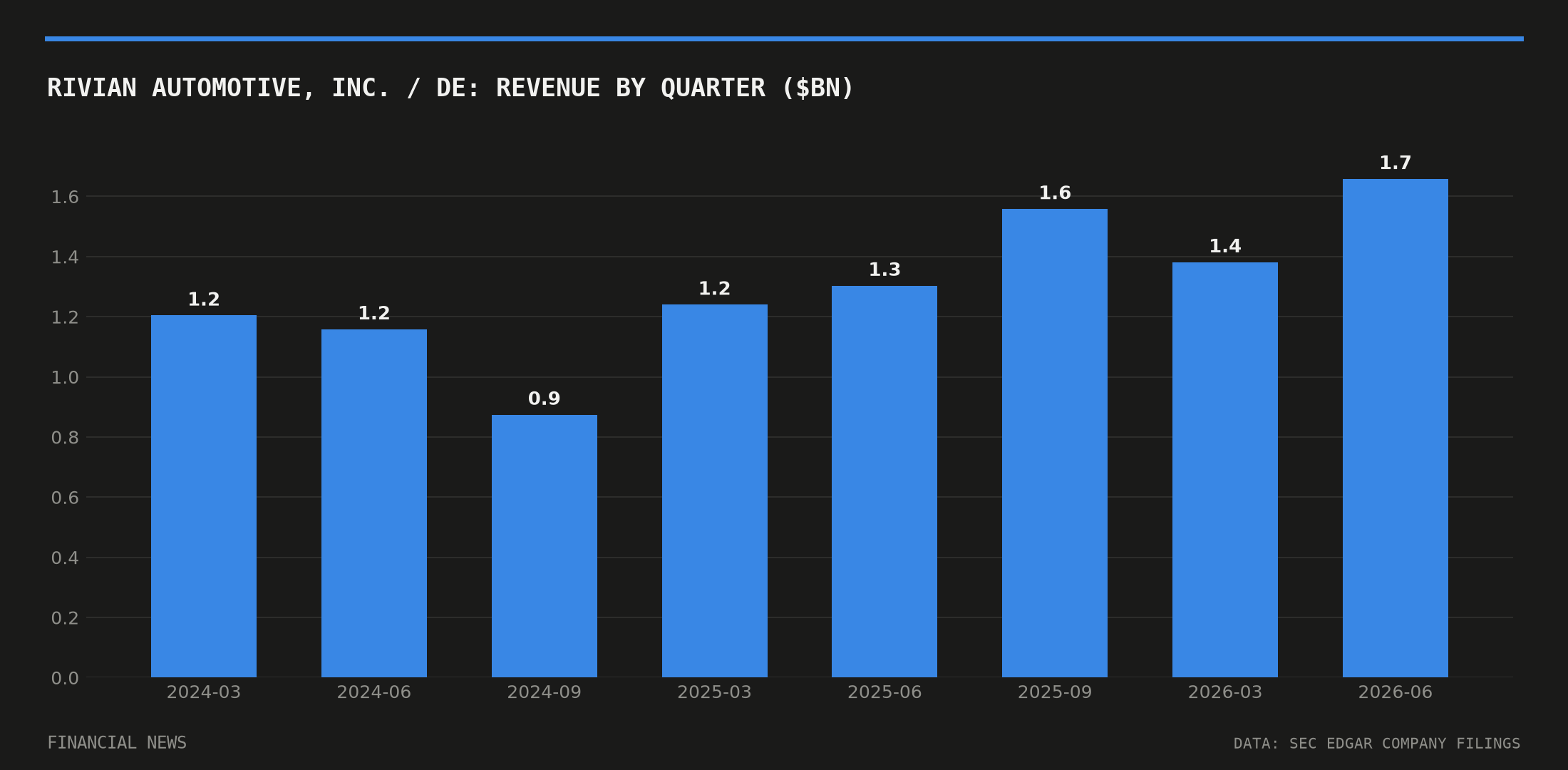Click the 1.4 value label above the 2026-03 bar
The height and width of the screenshot is (770, 1568).
point(1225,247)
